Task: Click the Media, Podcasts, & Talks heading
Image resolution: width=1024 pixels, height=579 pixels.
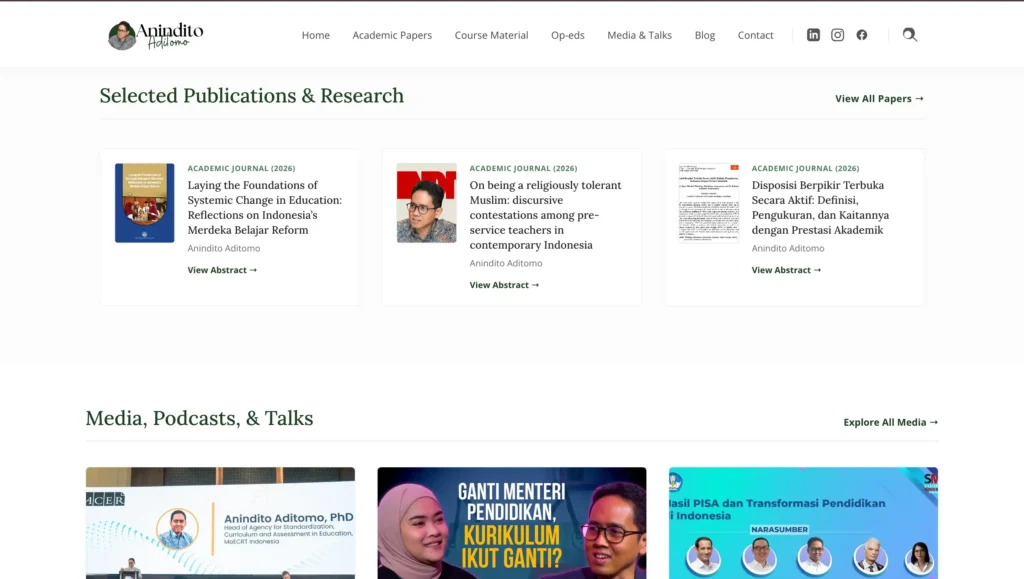Action: [x=199, y=418]
